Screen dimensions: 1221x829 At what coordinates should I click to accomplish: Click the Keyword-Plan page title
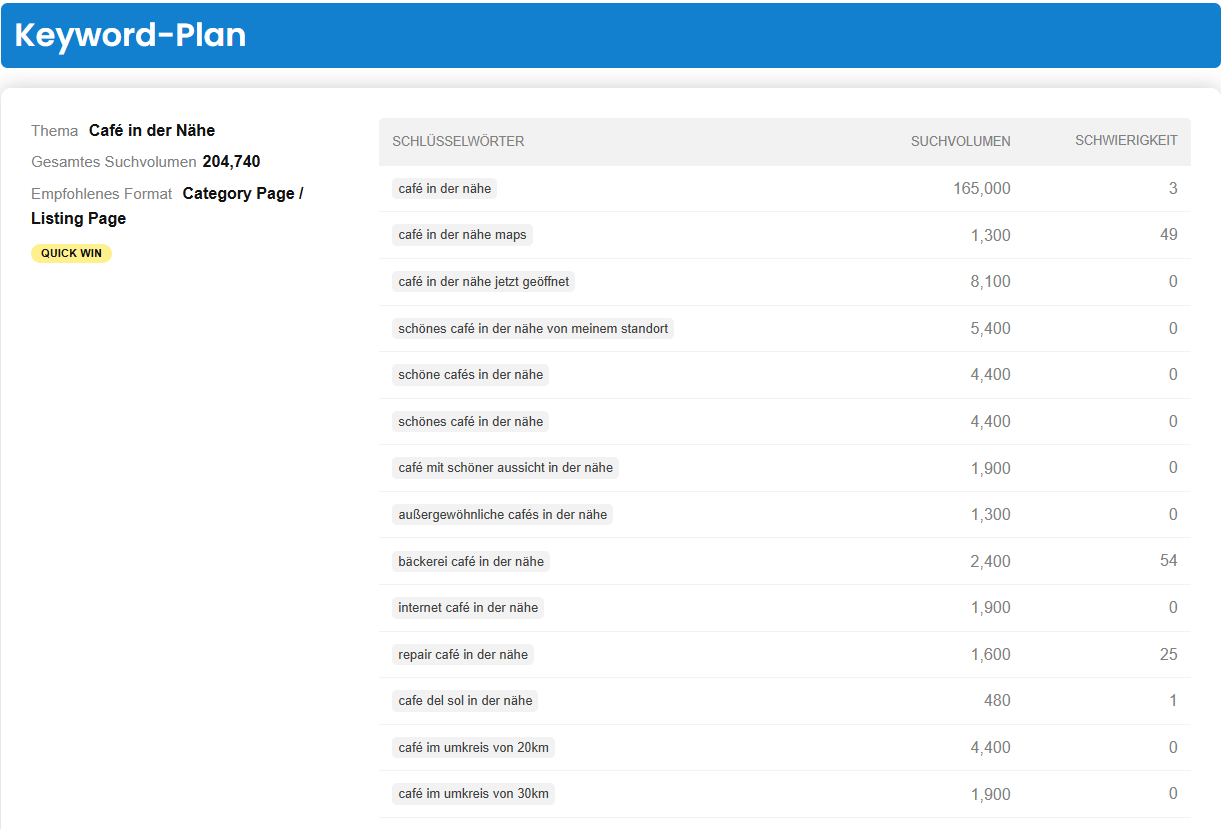pos(130,36)
